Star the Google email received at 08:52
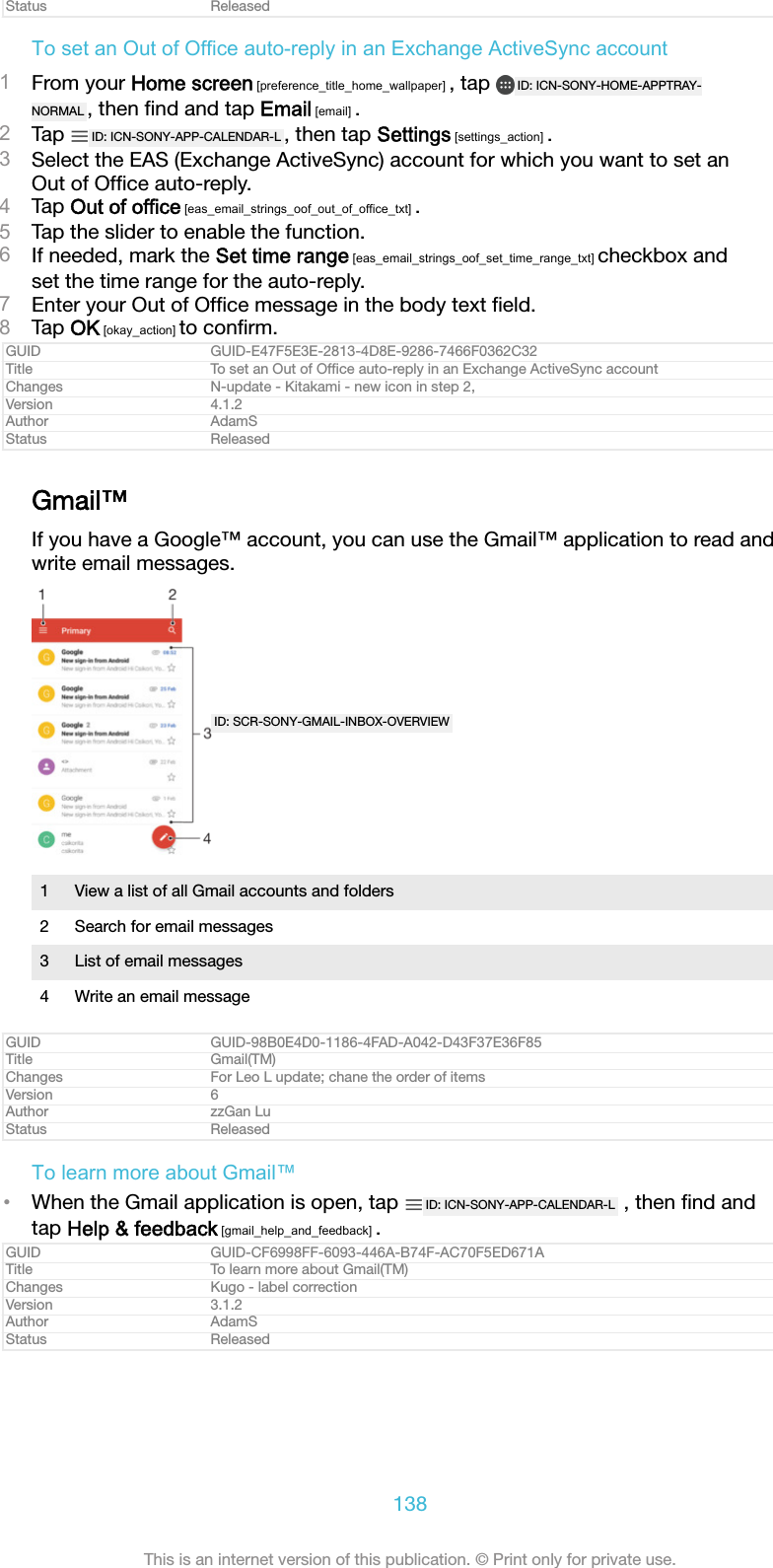The height and width of the screenshot is (1568, 773). [x=172, y=668]
